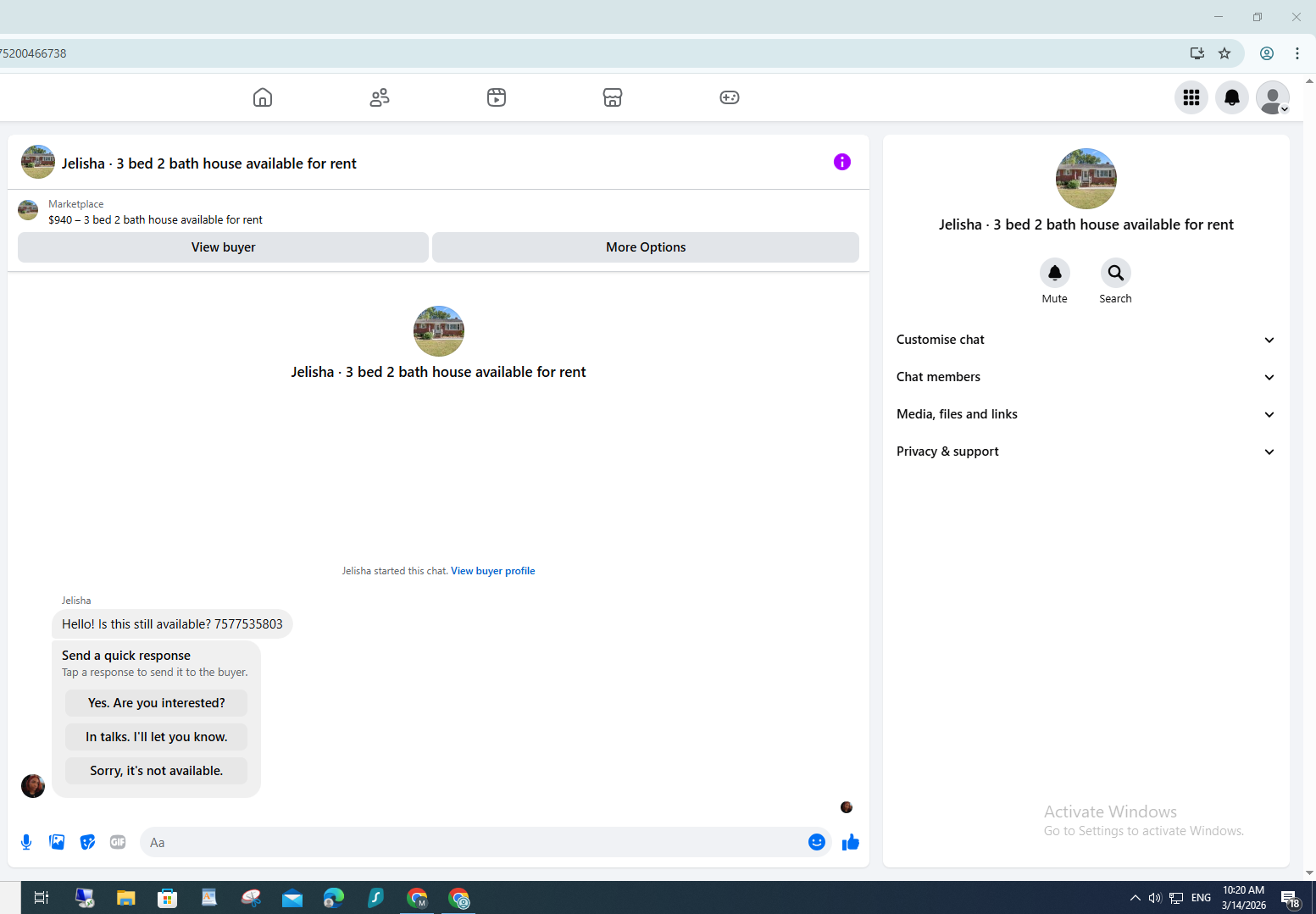The height and width of the screenshot is (914, 1316).
Task: Open the emoji picker in message box
Action: click(x=817, y=842)
